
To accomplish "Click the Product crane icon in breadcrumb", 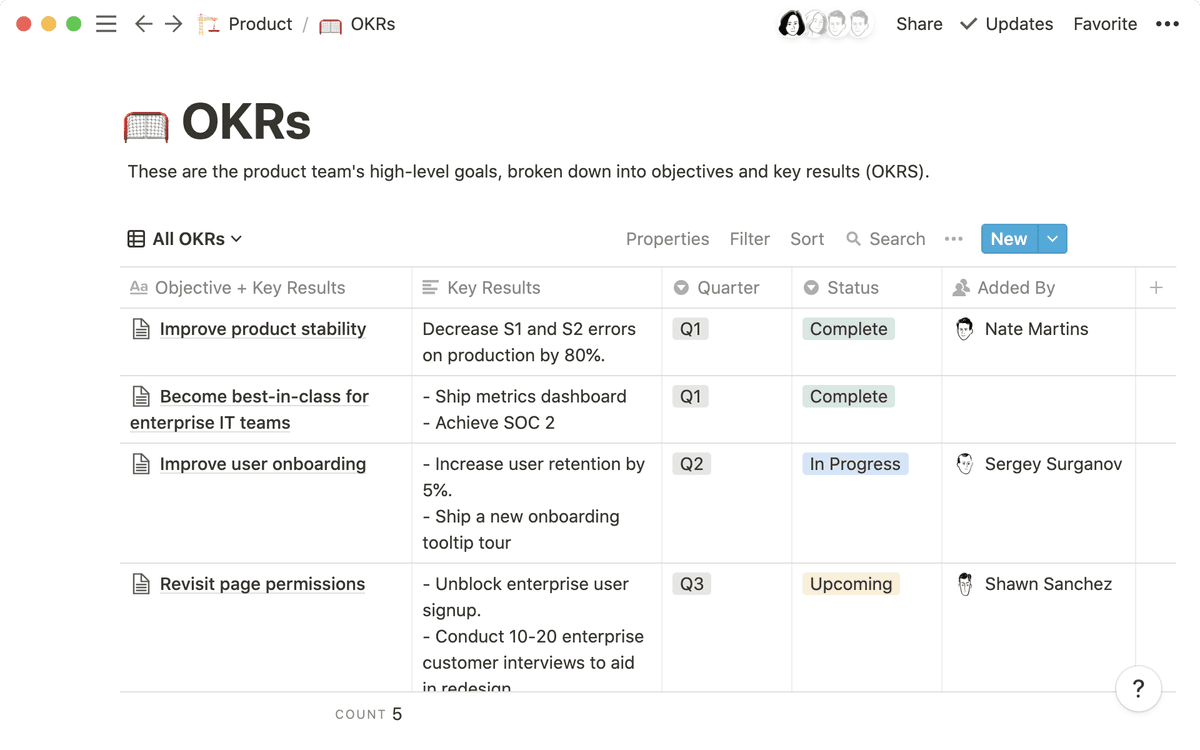I will point(208,24).
